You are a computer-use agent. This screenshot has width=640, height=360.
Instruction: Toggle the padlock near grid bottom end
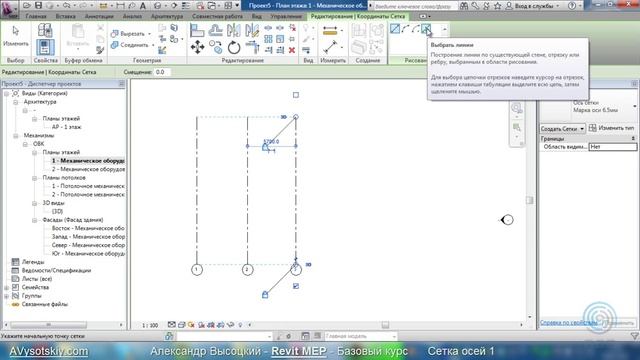265,294
